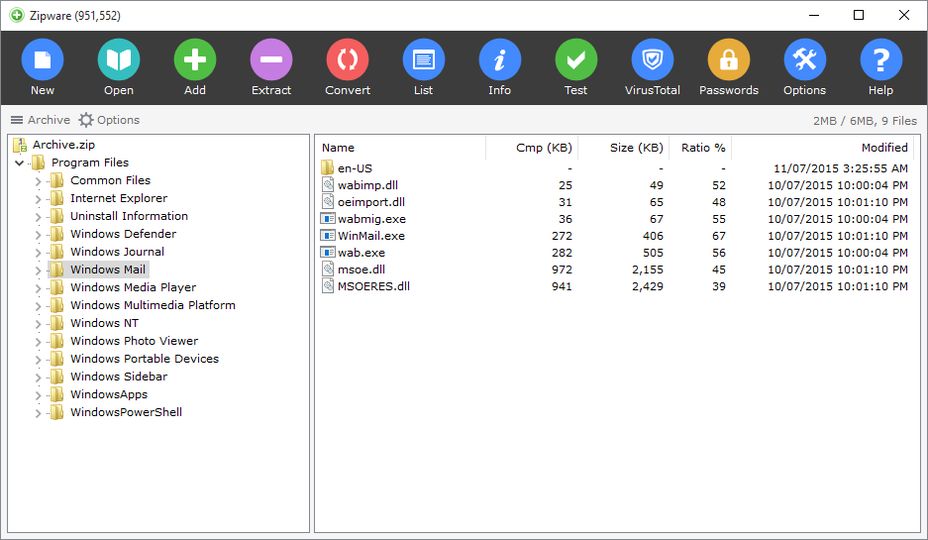Click the purple Extract icon
Screen dimensions: 928x540
tap(271, 59)
